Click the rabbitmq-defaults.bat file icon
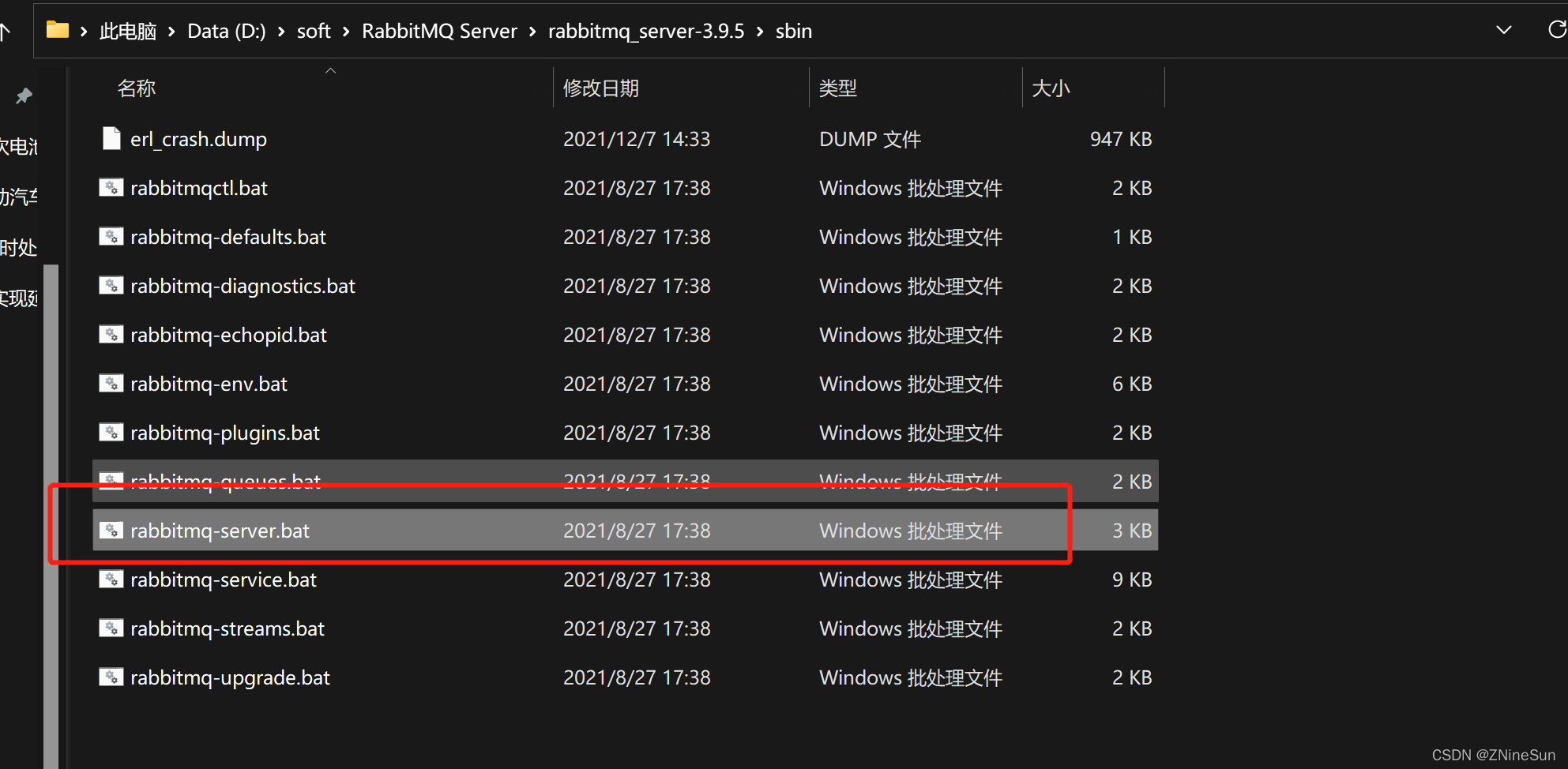The height and width of the screenshot is (769, 1568). click(x=111, y=237)
